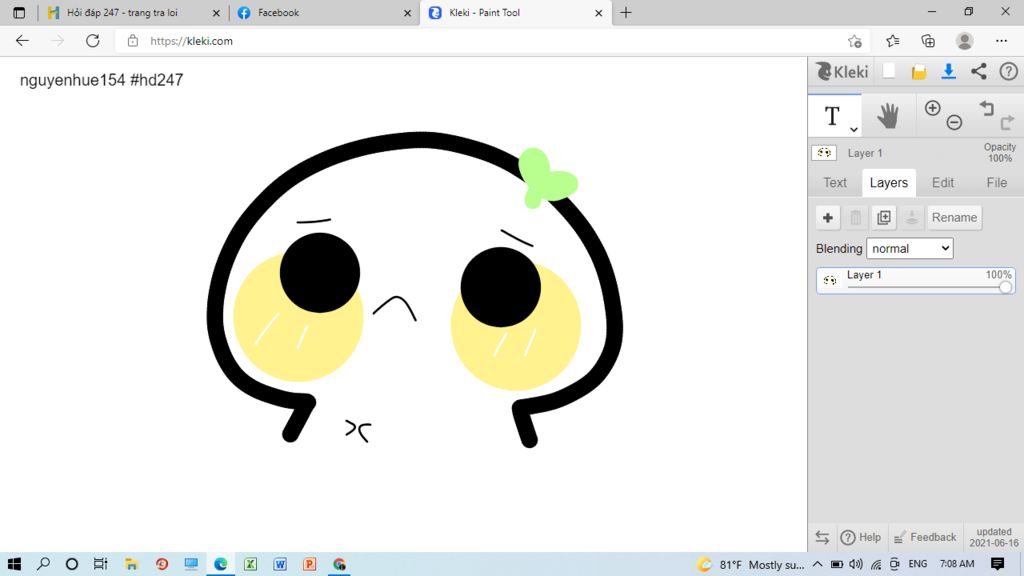The height and width of the screenshot is (576, 1024).
Task: Close the Hỏi đáp 247 tab
Action: (x=216, y=13)
